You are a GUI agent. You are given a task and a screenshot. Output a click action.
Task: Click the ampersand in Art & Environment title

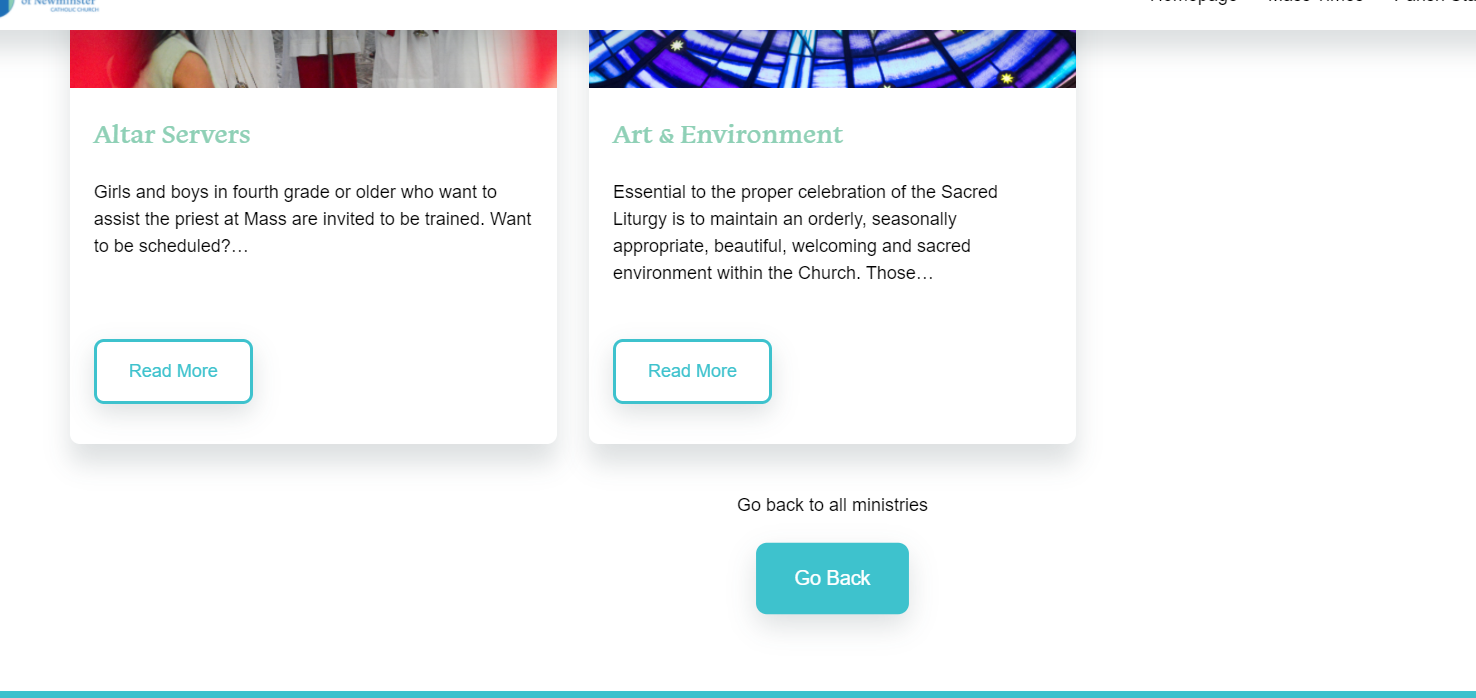point(666,136)
